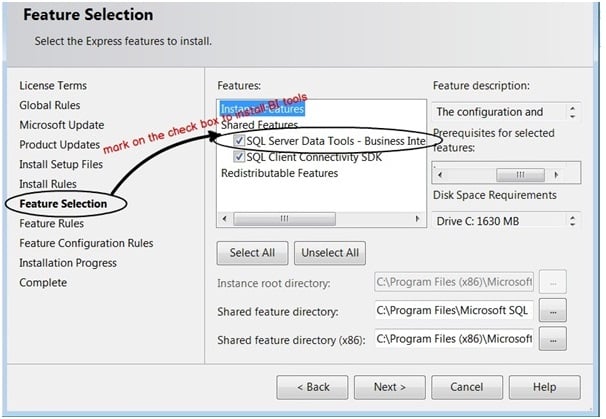The height and width of the screenshot is (419, 606).
Task: Select Install Rules step in sidebar
Action: pos(48,184)
